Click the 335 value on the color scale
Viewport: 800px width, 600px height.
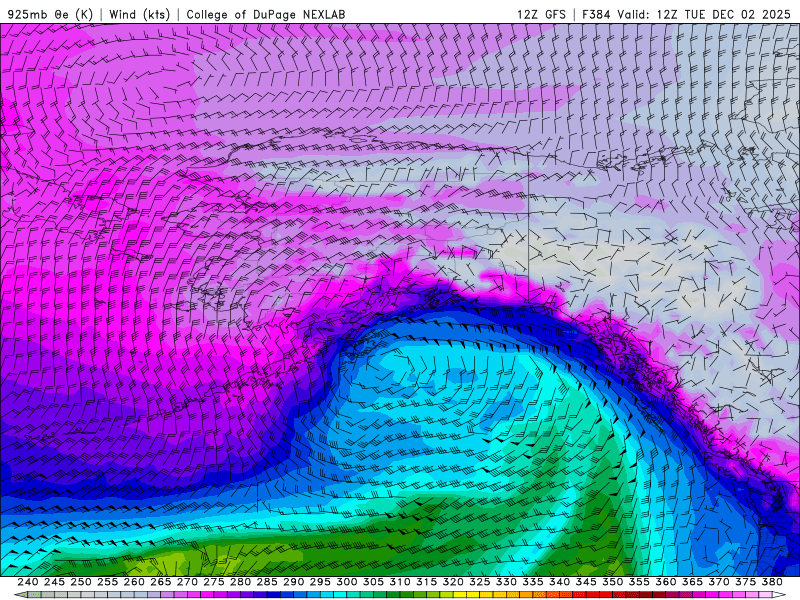[533, 582]
